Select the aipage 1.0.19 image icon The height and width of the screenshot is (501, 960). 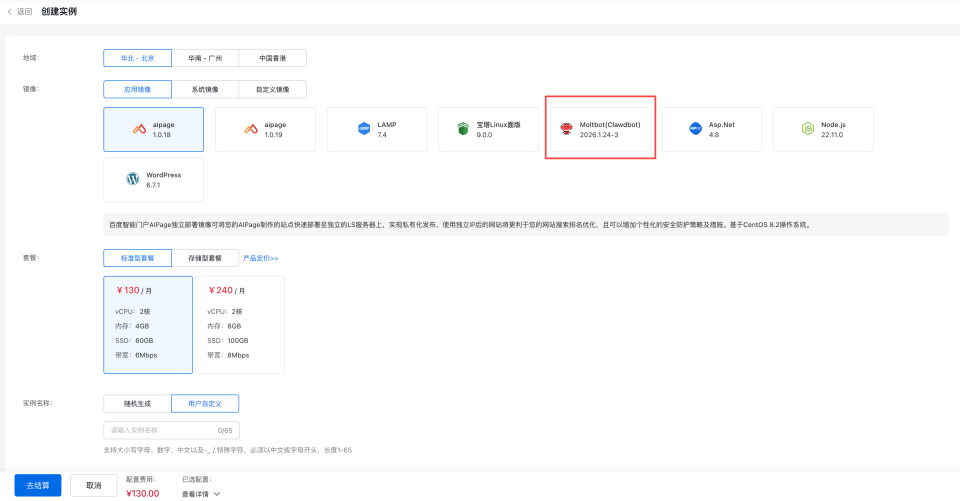pos(251,129)
